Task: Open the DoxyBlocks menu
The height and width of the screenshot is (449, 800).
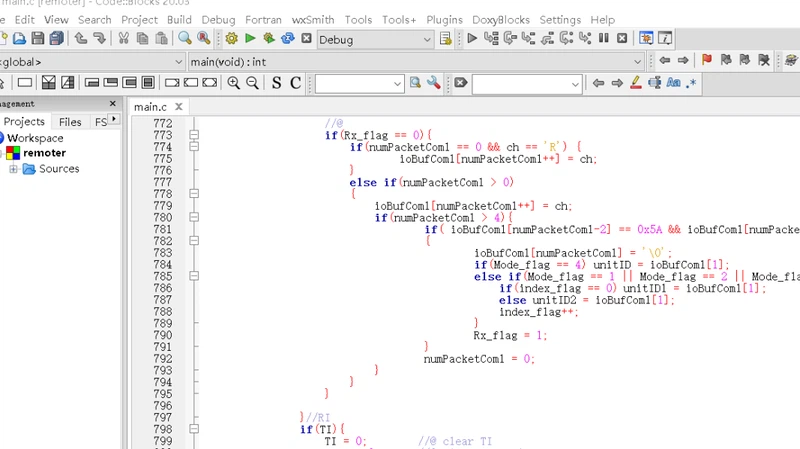Action: point(500,19)
